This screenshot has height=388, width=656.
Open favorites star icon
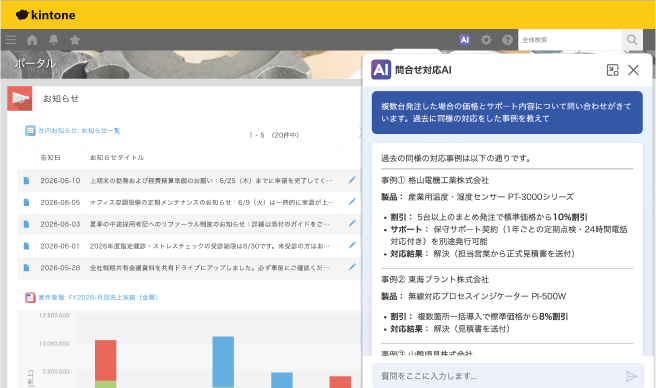click(75, 40)
